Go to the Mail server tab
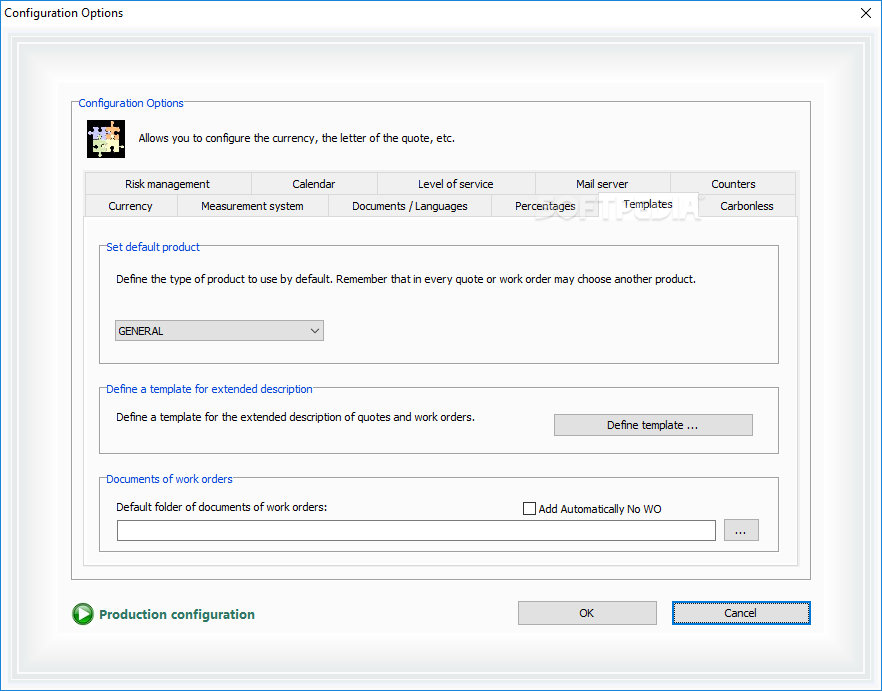This screenshot has width=882, height=691. coord(602,184)
